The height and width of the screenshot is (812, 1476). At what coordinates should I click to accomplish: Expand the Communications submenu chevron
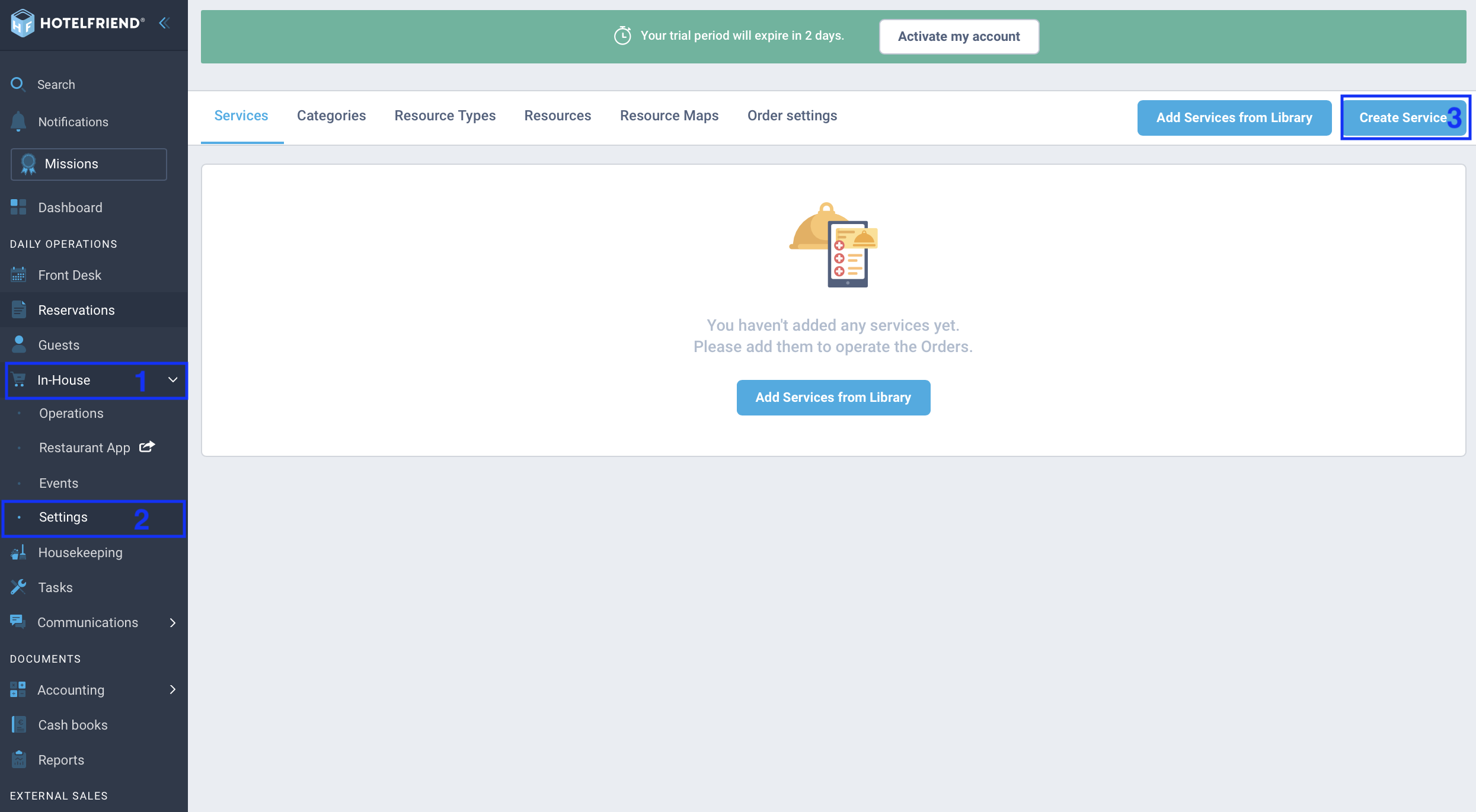172,622
